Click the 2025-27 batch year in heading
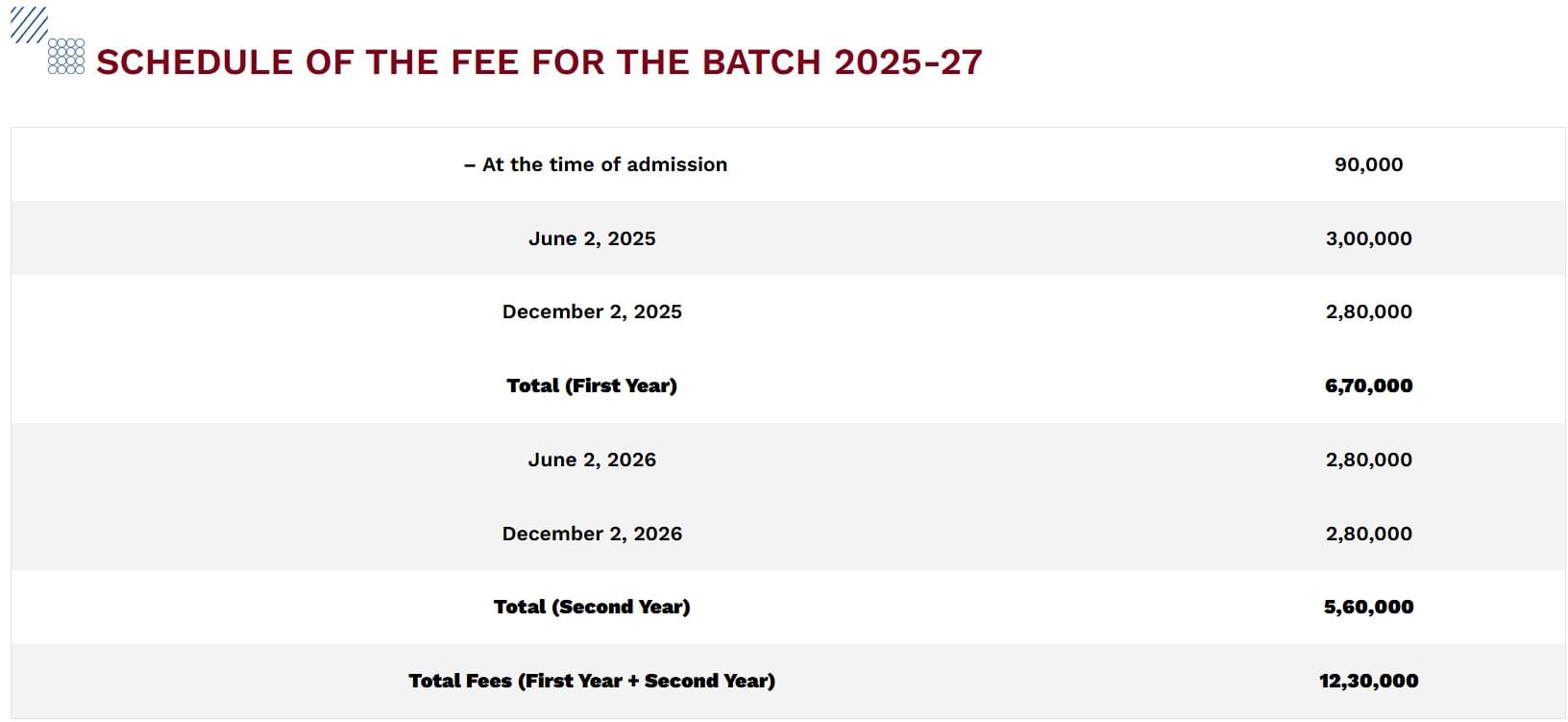 tap(908, 62)
